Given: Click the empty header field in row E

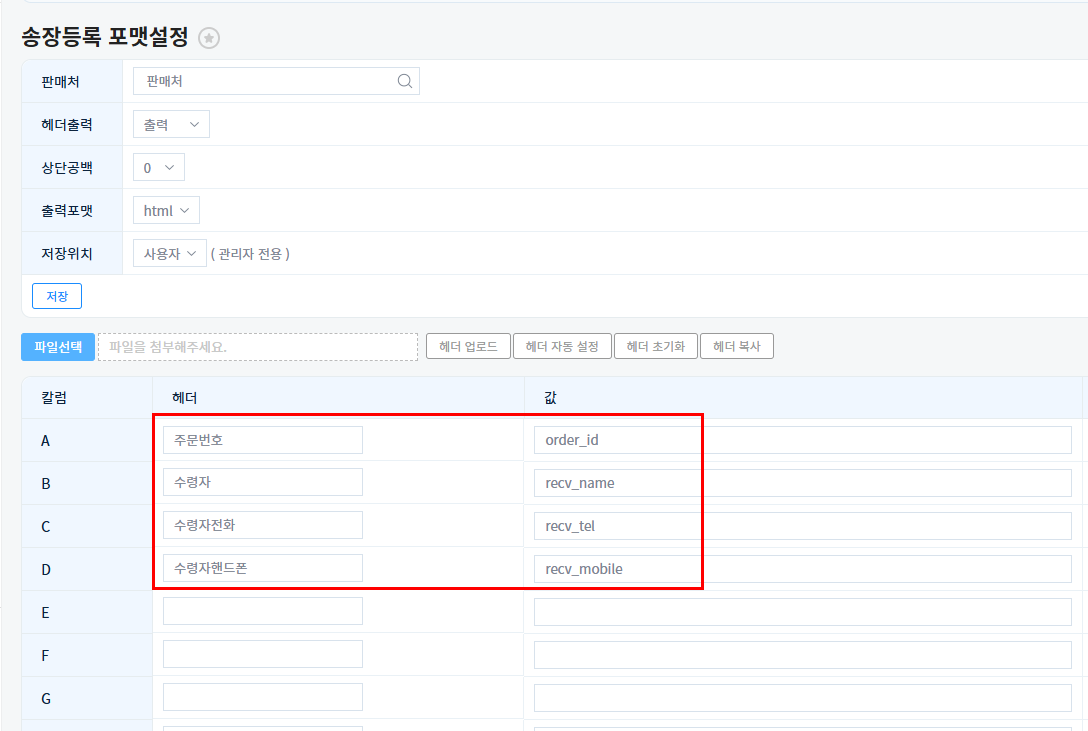Looking at the screenshot, I should click(262, 612).
